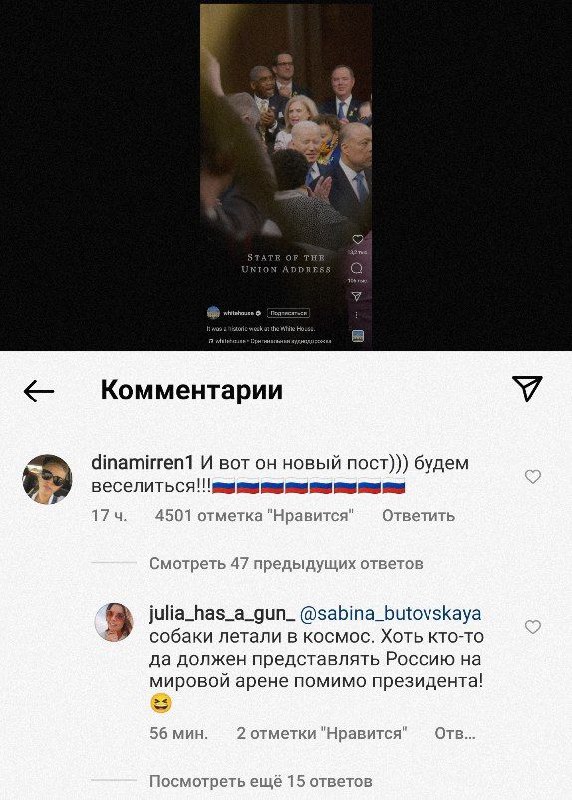Expand 'Смотреть 47 предыдущих ответов'

click(x=286, y=564)
